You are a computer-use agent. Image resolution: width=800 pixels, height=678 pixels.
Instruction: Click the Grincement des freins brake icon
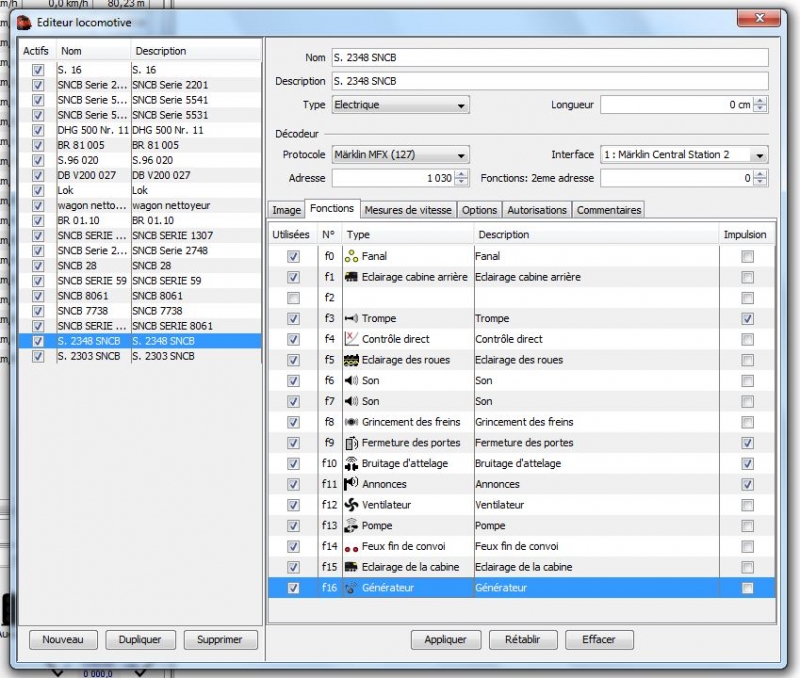coord(351,422)
